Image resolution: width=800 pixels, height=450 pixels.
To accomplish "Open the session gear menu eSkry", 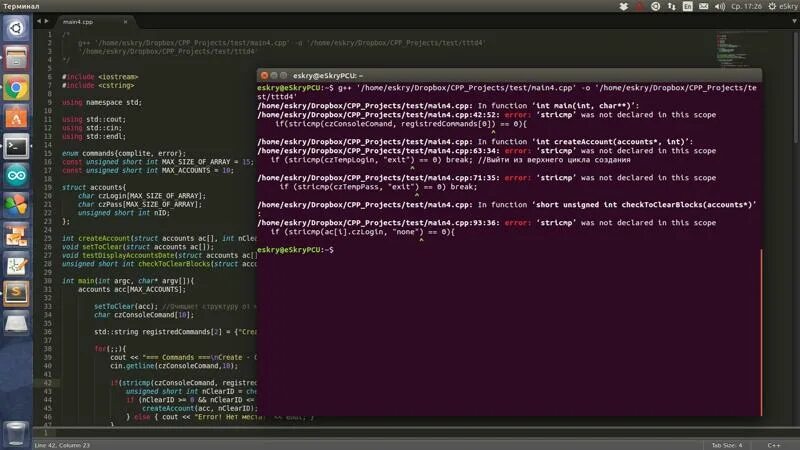I will (x=783, y=6).
